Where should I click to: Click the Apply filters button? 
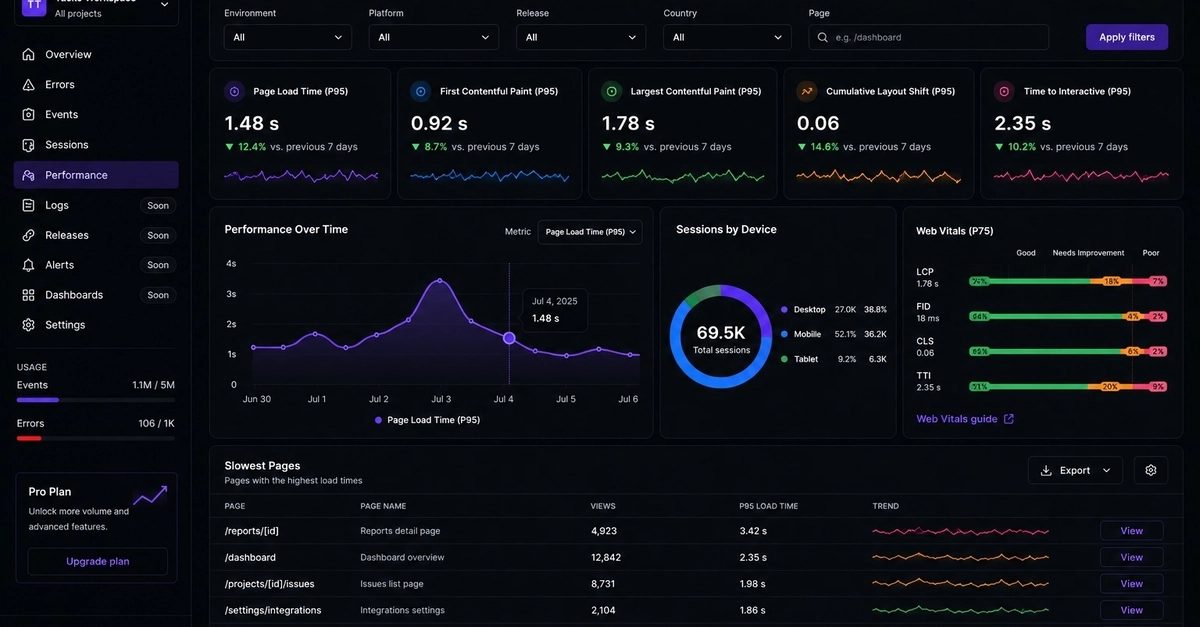coord(1127,37)
